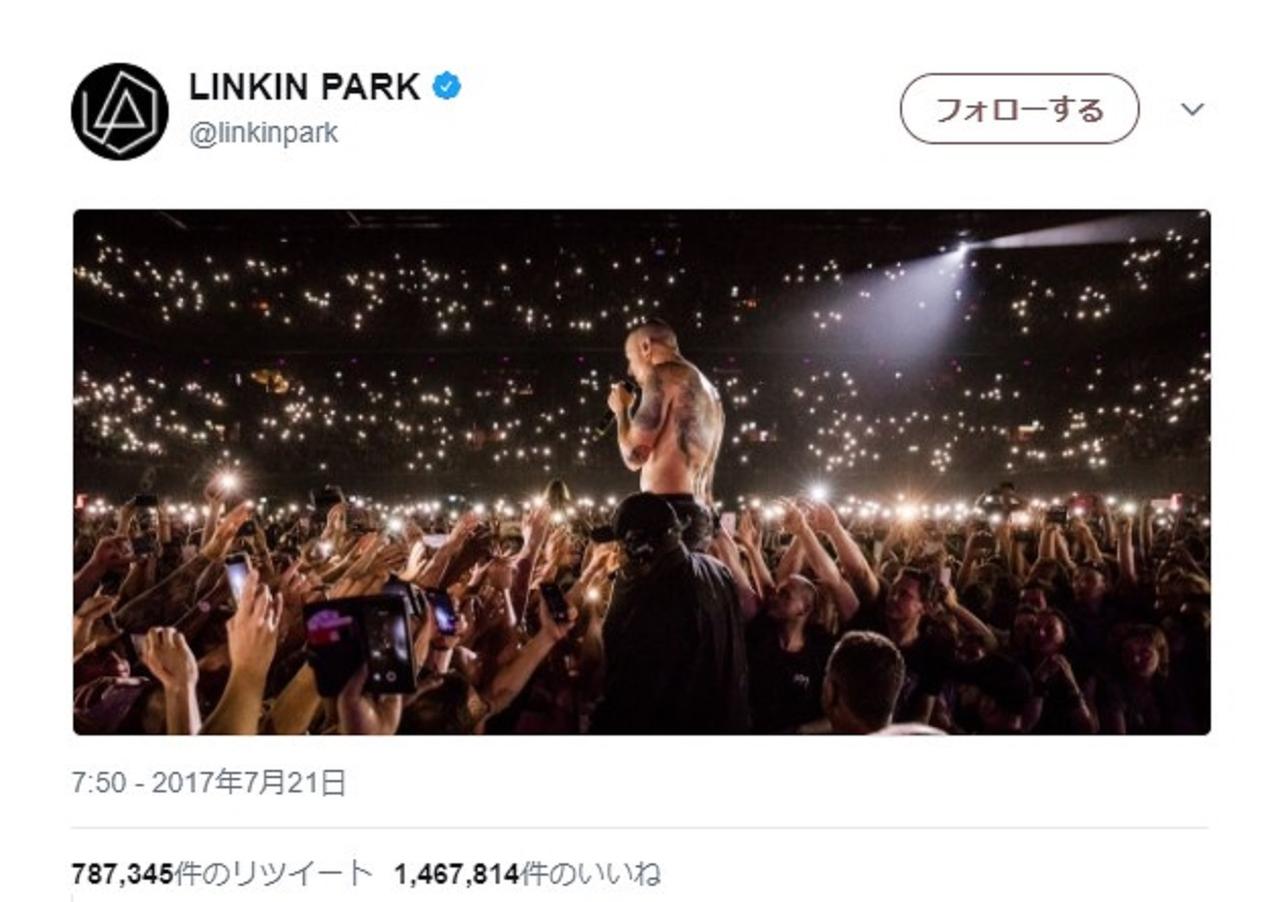Click the blue verified checkmark badge
This screenshot has height=902, width=1280.
pos(446,87)
